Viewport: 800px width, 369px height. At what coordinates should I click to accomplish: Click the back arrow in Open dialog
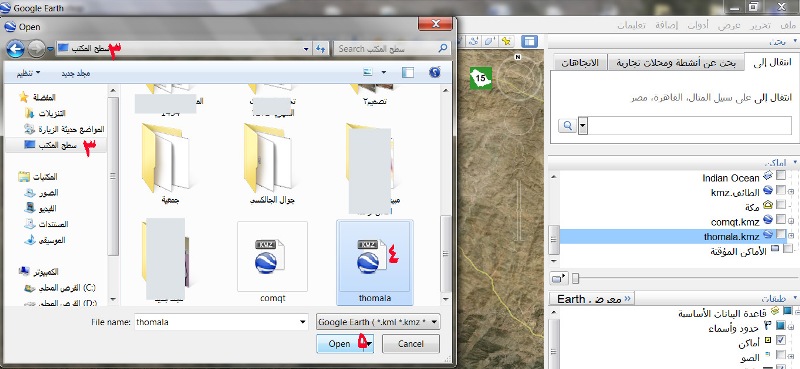15,49
